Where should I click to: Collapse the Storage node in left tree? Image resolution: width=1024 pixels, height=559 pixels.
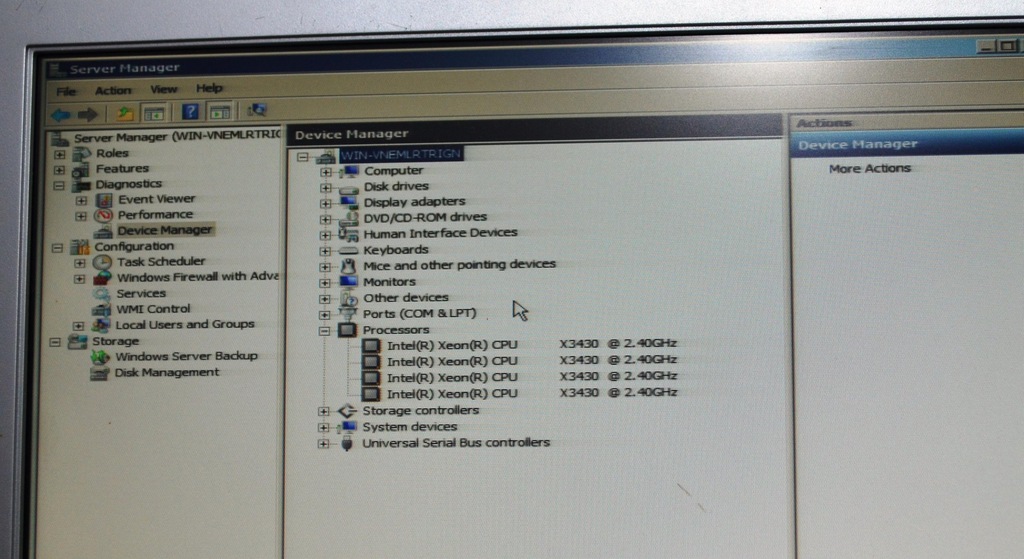pyautogui.click(x=56, y=342)
